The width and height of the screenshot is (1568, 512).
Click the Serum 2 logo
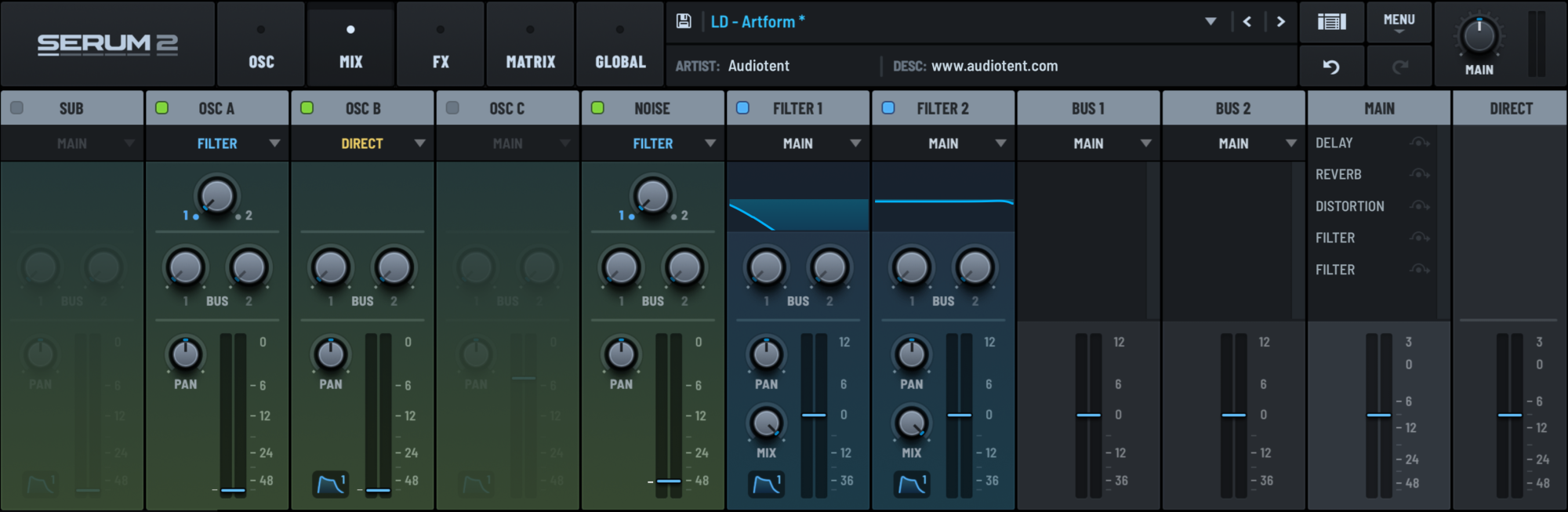107,45
